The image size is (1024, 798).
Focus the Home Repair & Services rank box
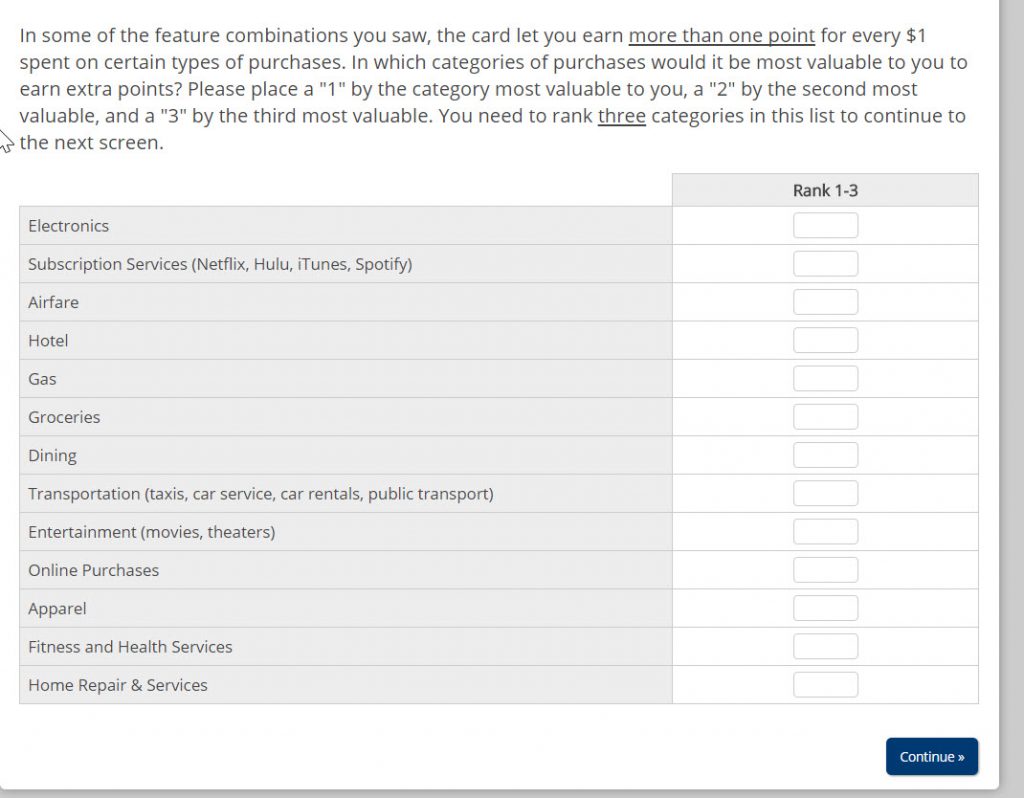tap(825, 685)
